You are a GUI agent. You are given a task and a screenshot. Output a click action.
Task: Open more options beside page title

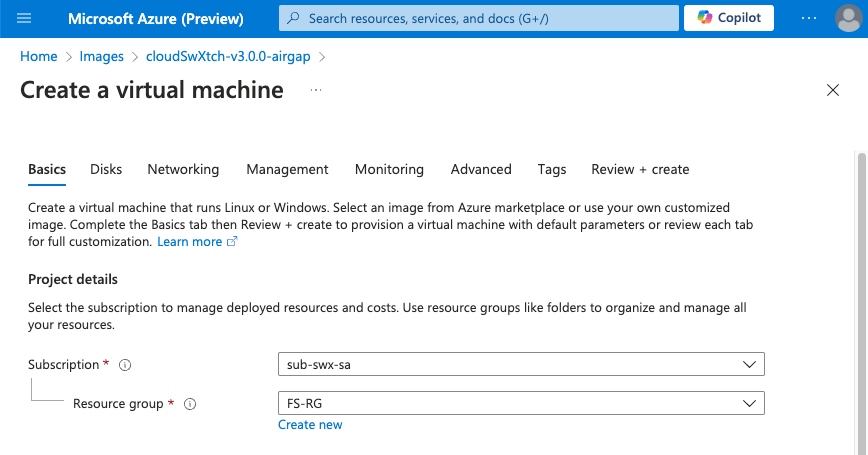316,90
